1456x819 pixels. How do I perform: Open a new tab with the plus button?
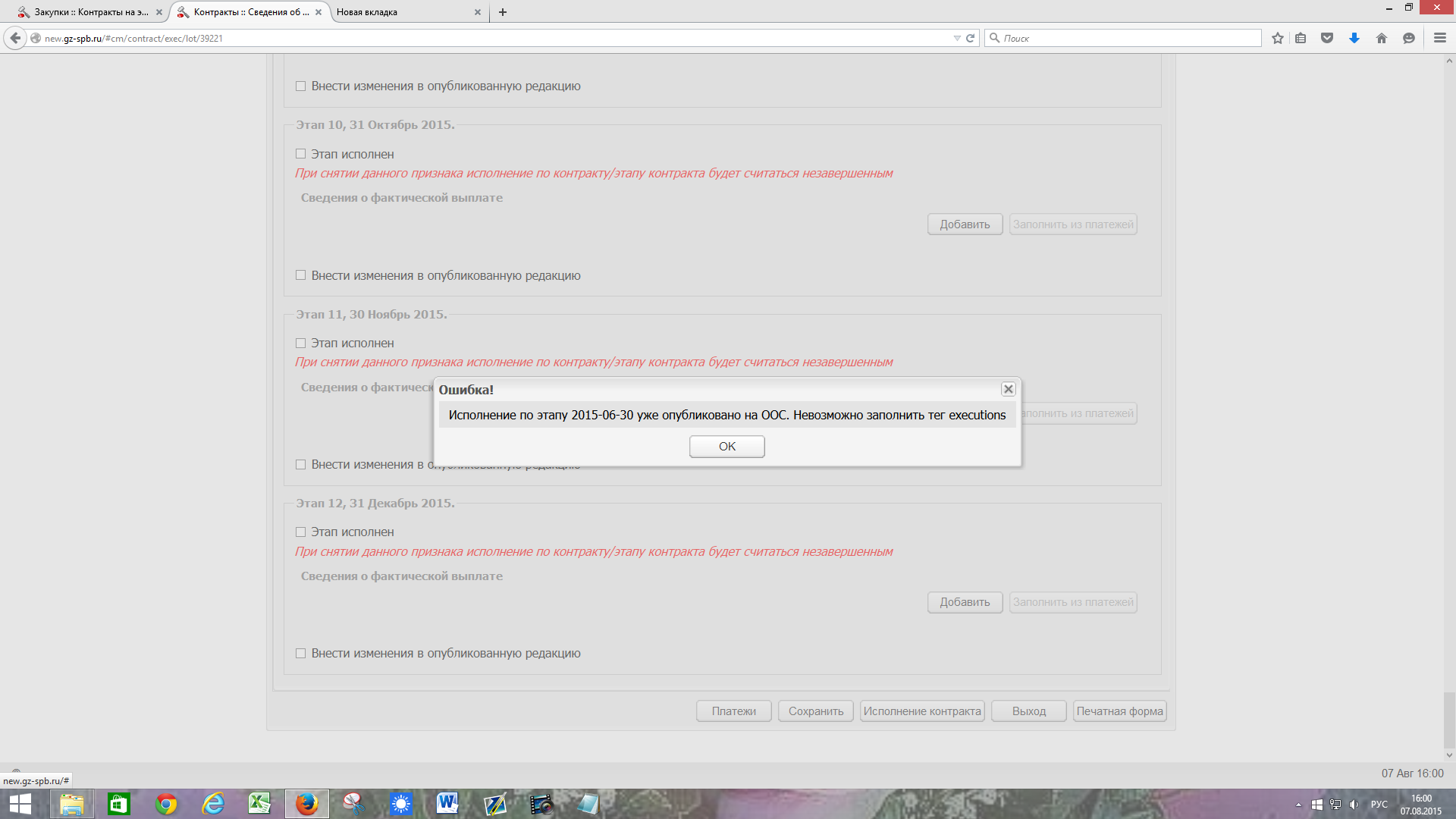click(503, 12)
